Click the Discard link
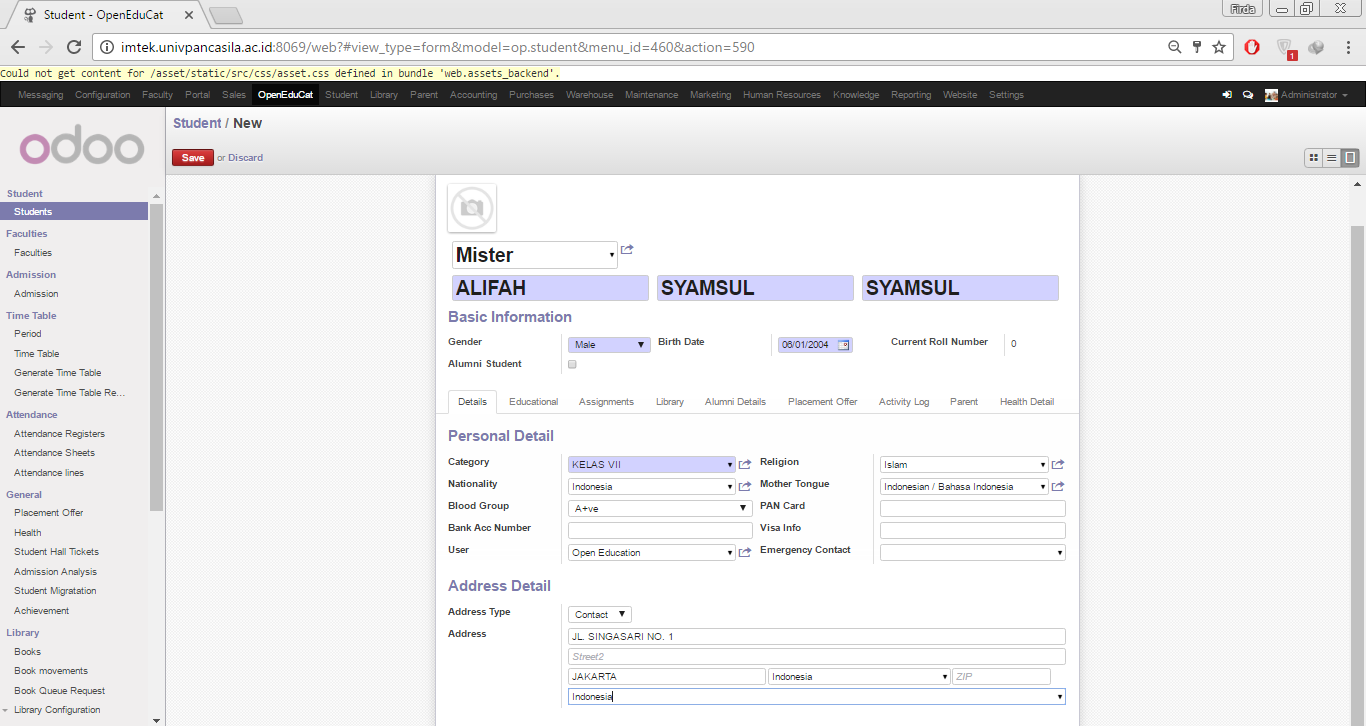The width and height of the screenshot is (1366, 726). pyautogui.click(x=245, y=158)
